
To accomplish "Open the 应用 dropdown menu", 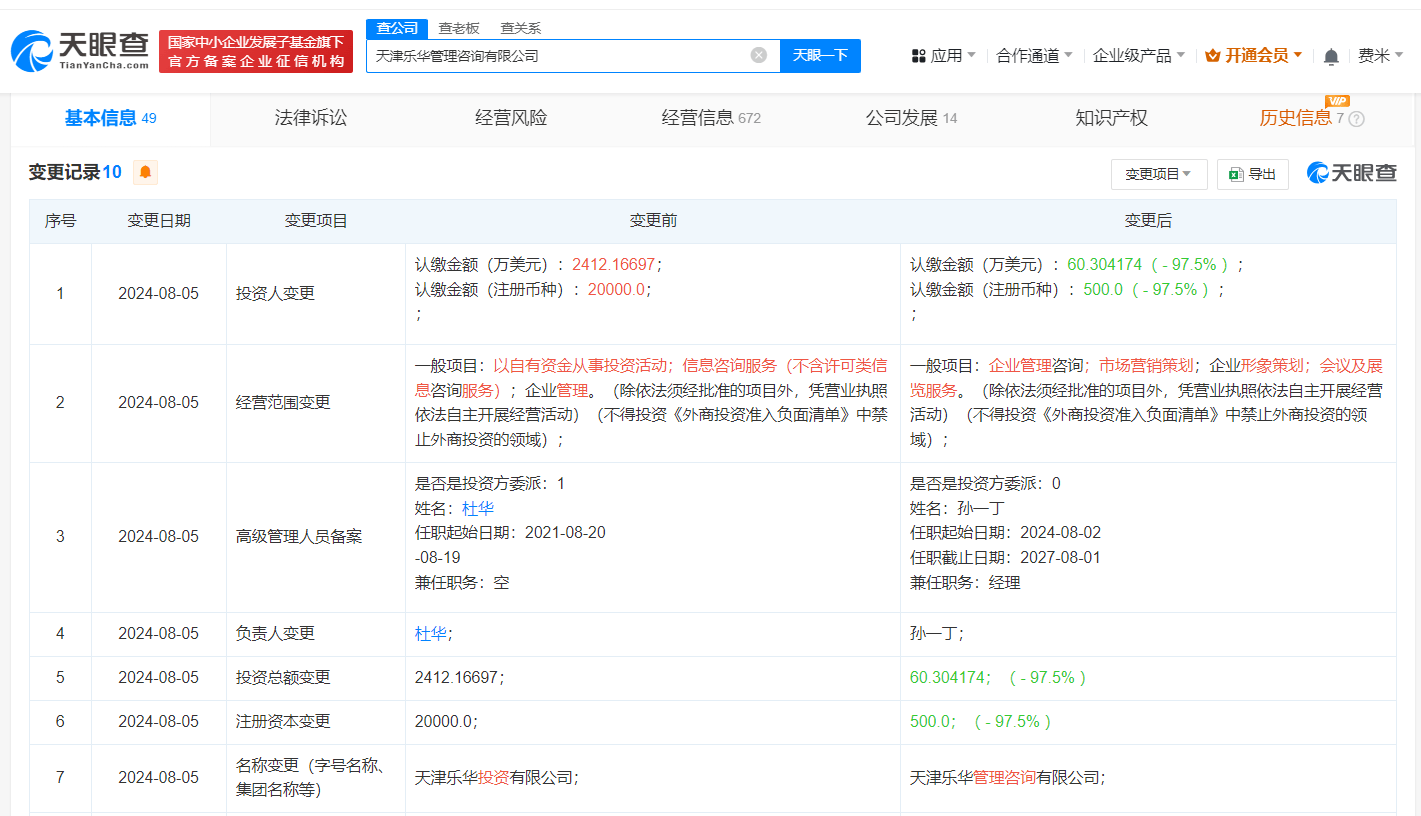I will point(943,55).
